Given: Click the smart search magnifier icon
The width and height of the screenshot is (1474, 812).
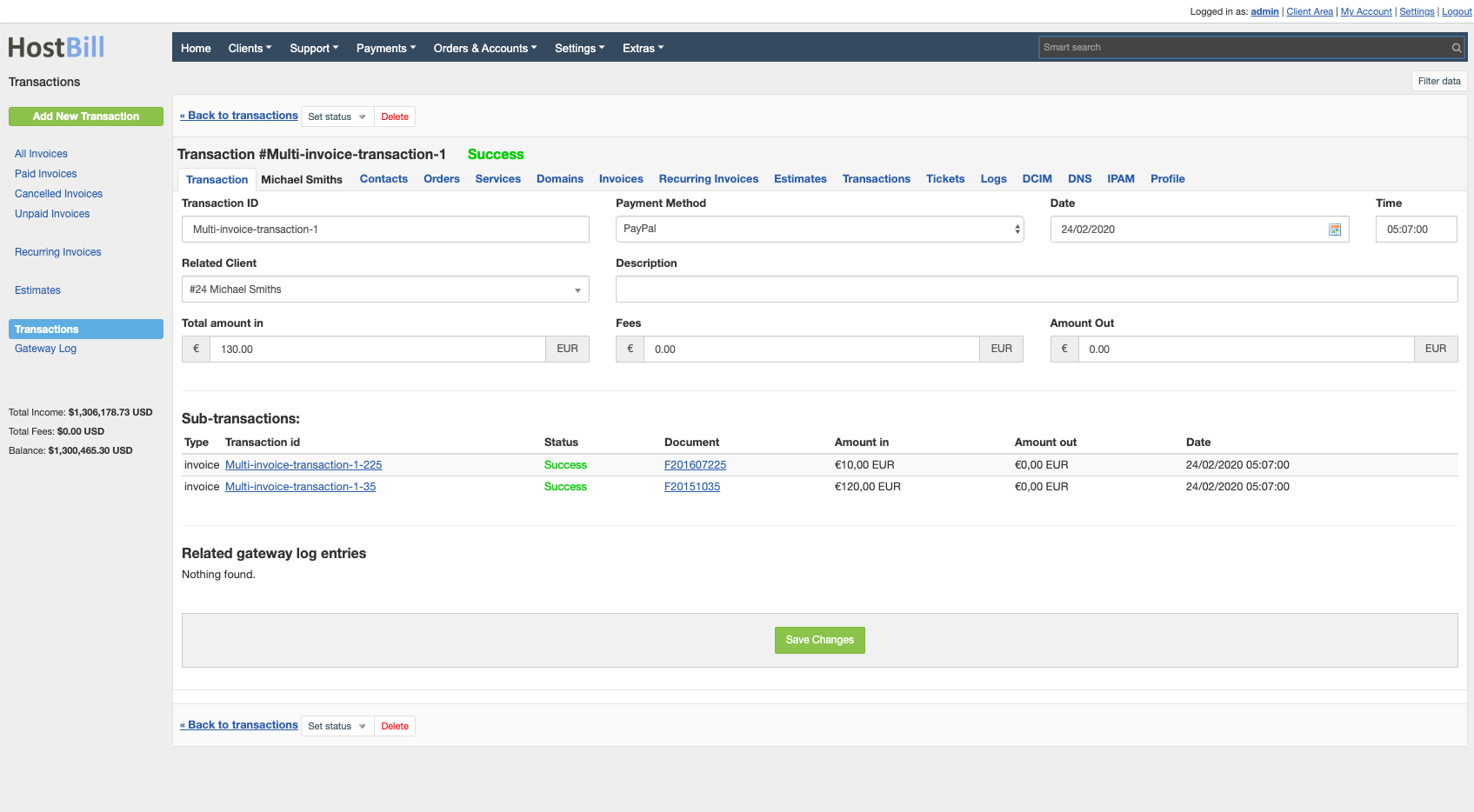Looking at the screenshot, I should [x=1456, y=48].
